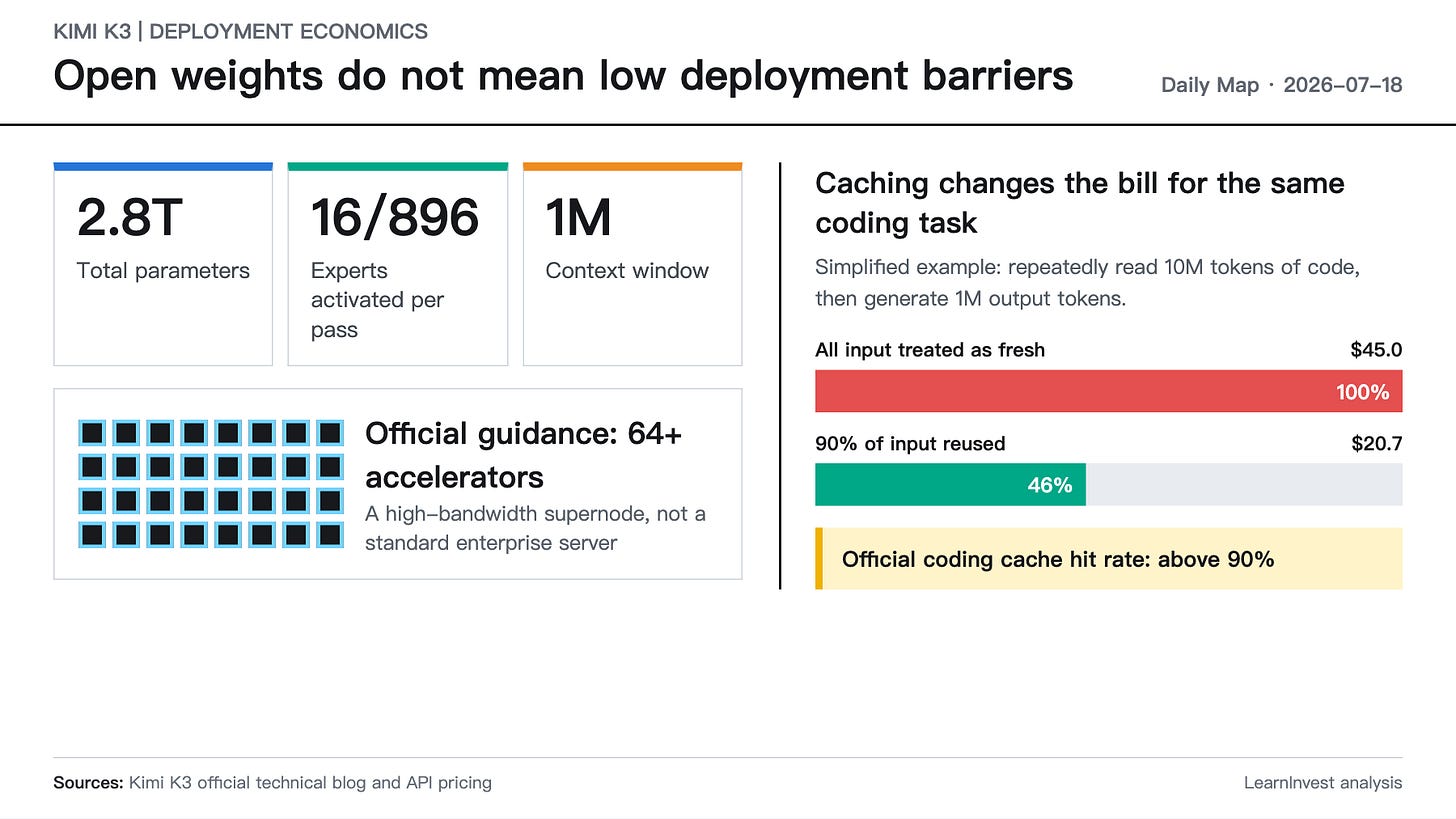
Task: Click the headline 'Open weights do not mean low deployment barriers'
Action: point(563,76)
